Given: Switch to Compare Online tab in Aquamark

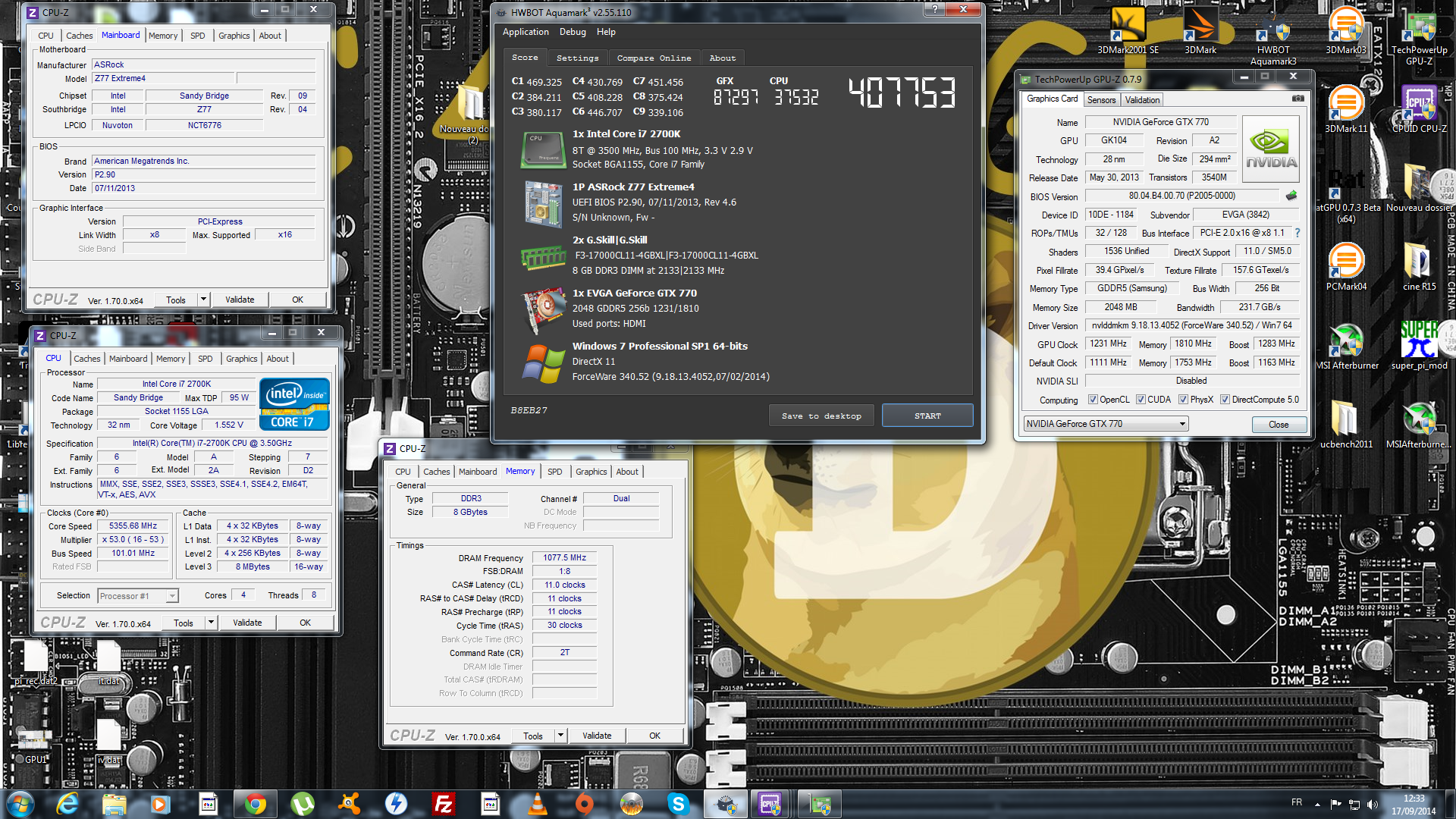Looking at the screenshot, I should point(654,58).
